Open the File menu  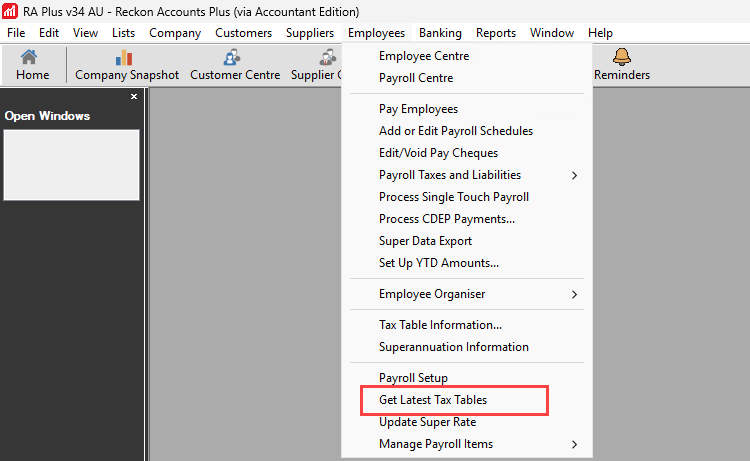16,33
